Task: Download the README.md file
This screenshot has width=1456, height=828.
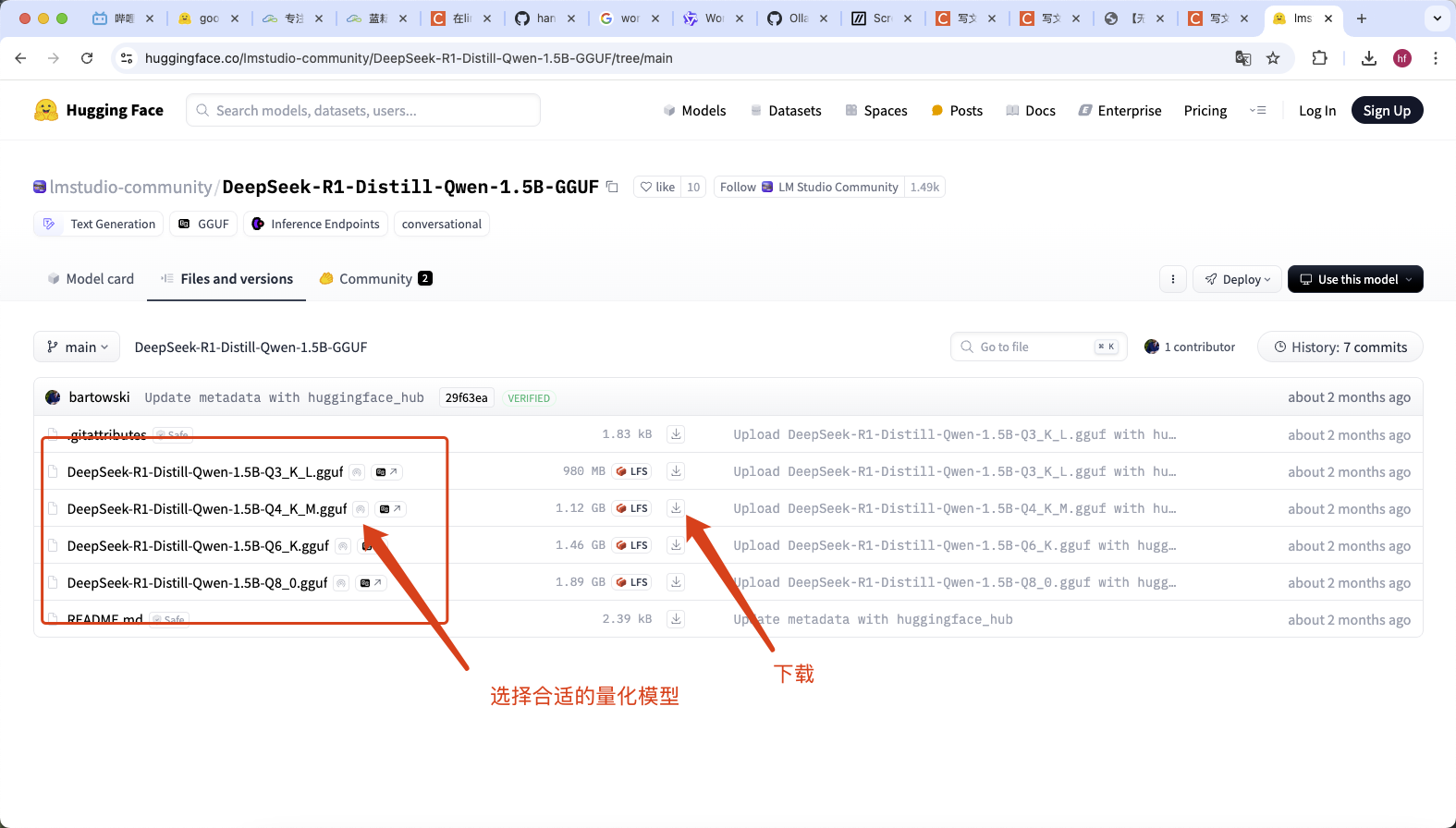Action: (x=676, y=619)
